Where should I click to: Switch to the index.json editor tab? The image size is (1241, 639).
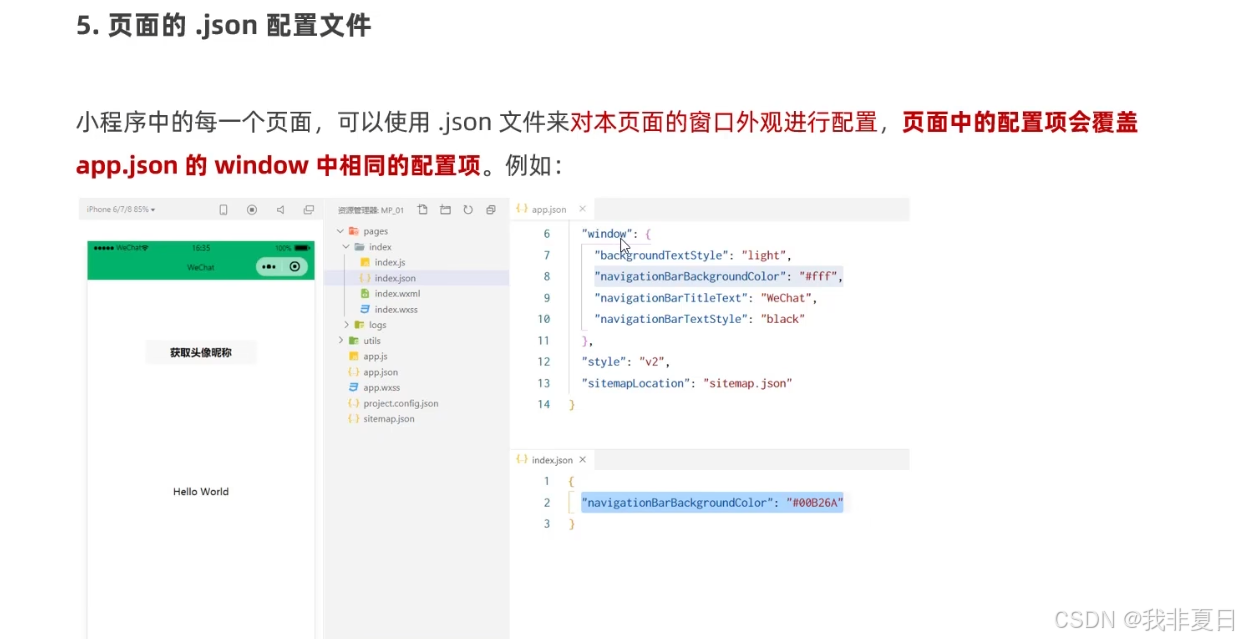[x=552, y=460]
